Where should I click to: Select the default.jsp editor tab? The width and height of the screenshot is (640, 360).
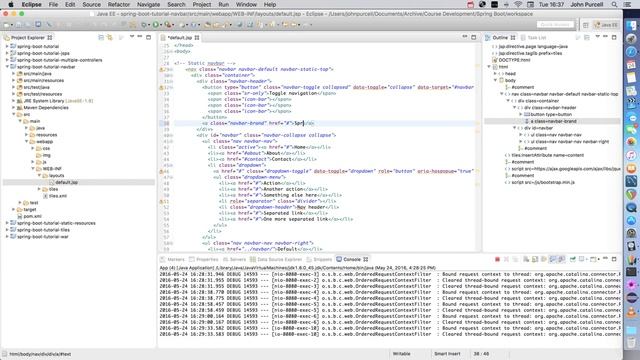[x=180, y=38]
